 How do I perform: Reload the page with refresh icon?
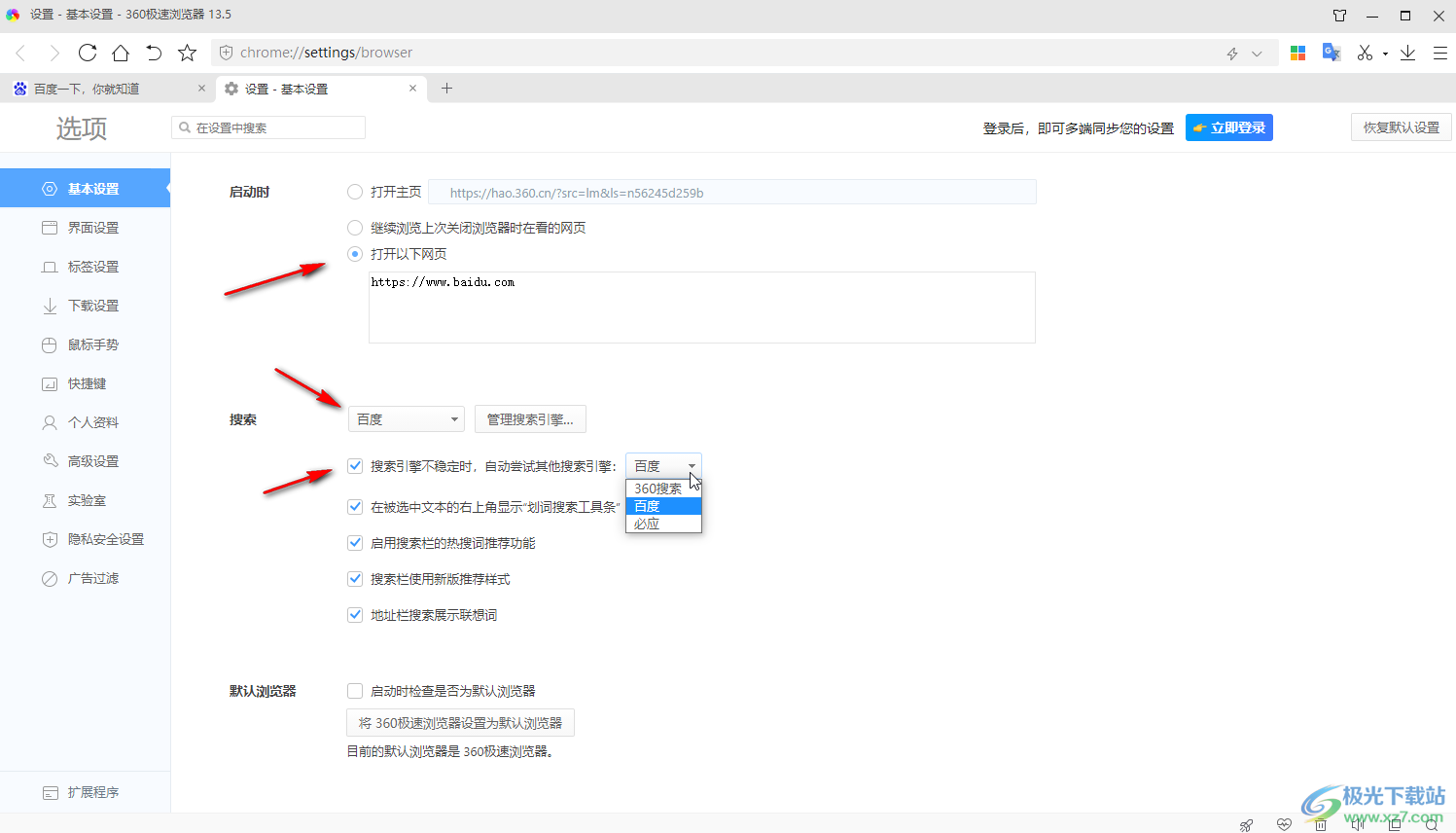click(88, 53)
